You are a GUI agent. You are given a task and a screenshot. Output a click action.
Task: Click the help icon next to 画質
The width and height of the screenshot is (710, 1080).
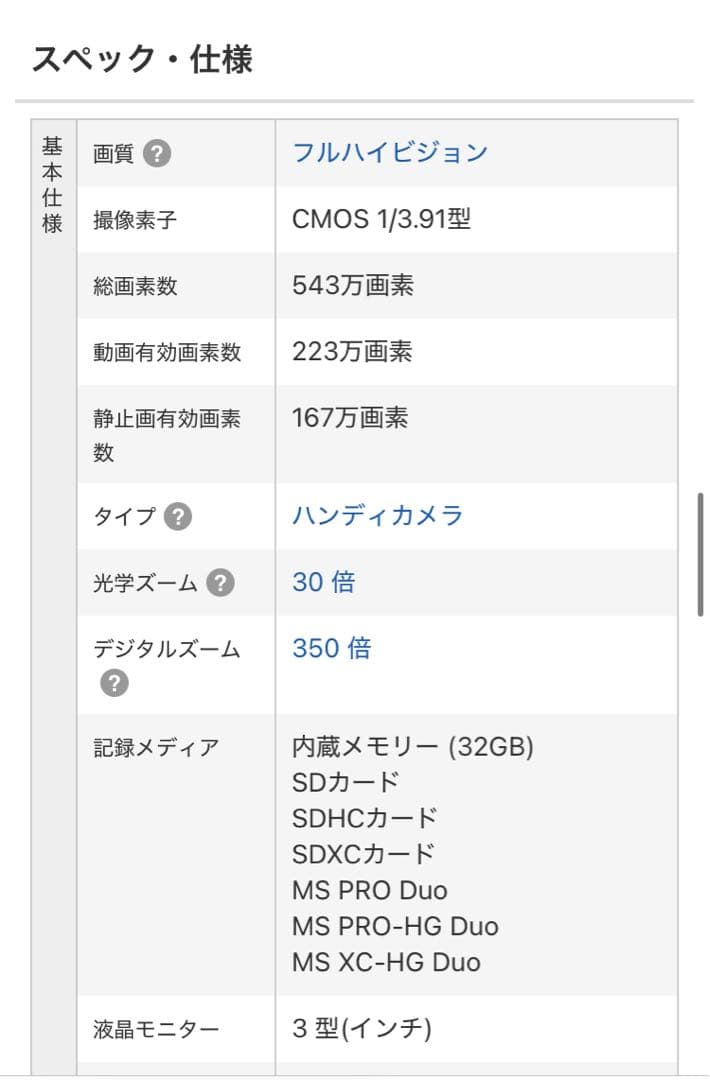pyautogui.click(x=159, y=152)
